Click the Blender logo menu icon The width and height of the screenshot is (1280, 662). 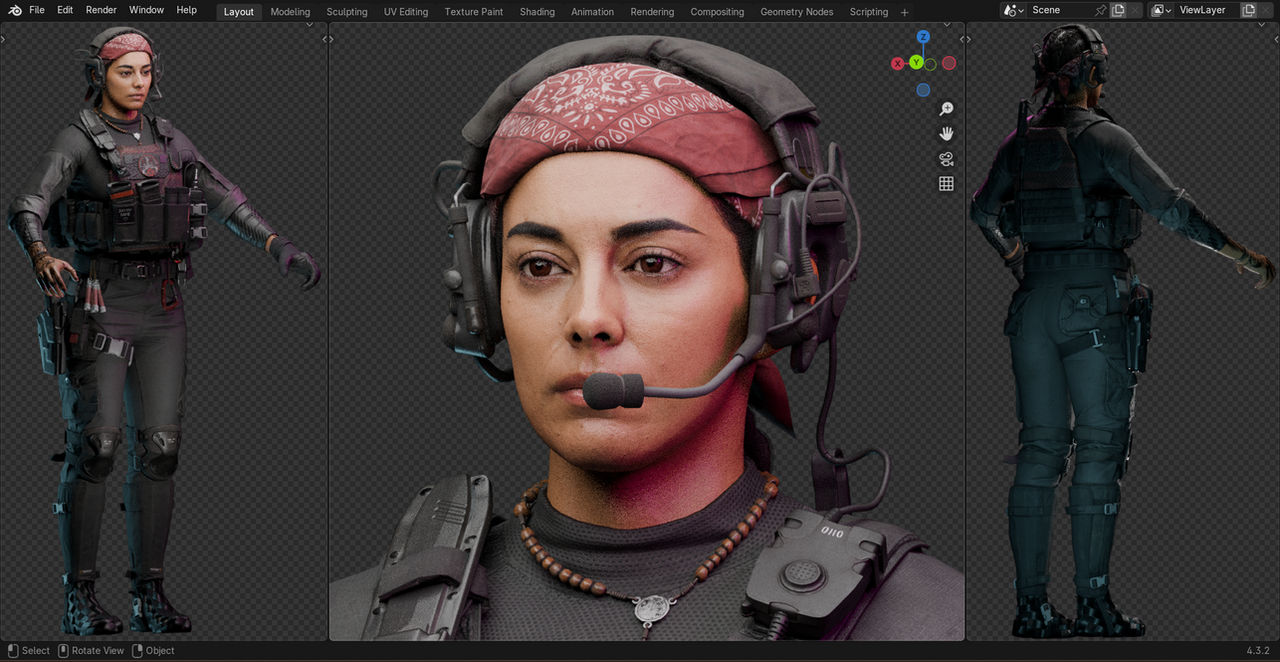click(x=15, y=10)
